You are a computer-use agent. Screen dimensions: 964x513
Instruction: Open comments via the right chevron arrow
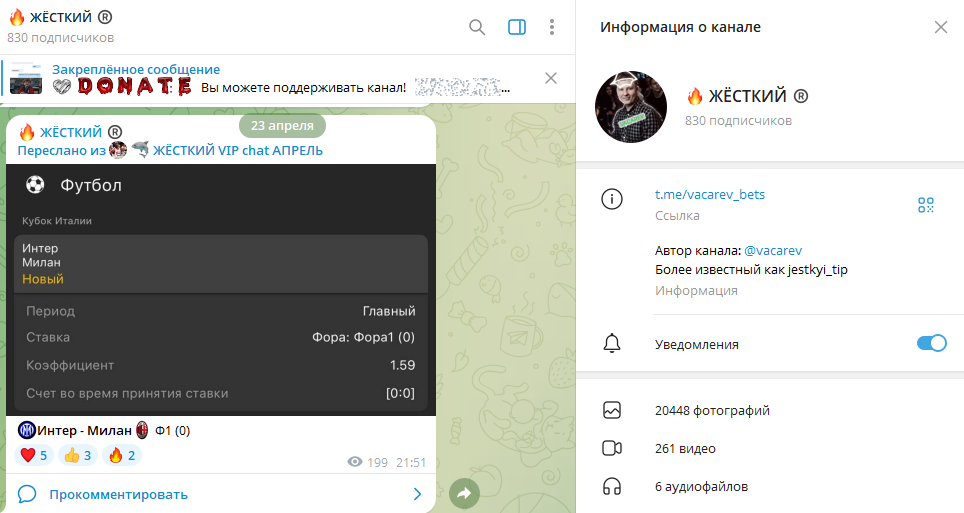coord(417,494)
